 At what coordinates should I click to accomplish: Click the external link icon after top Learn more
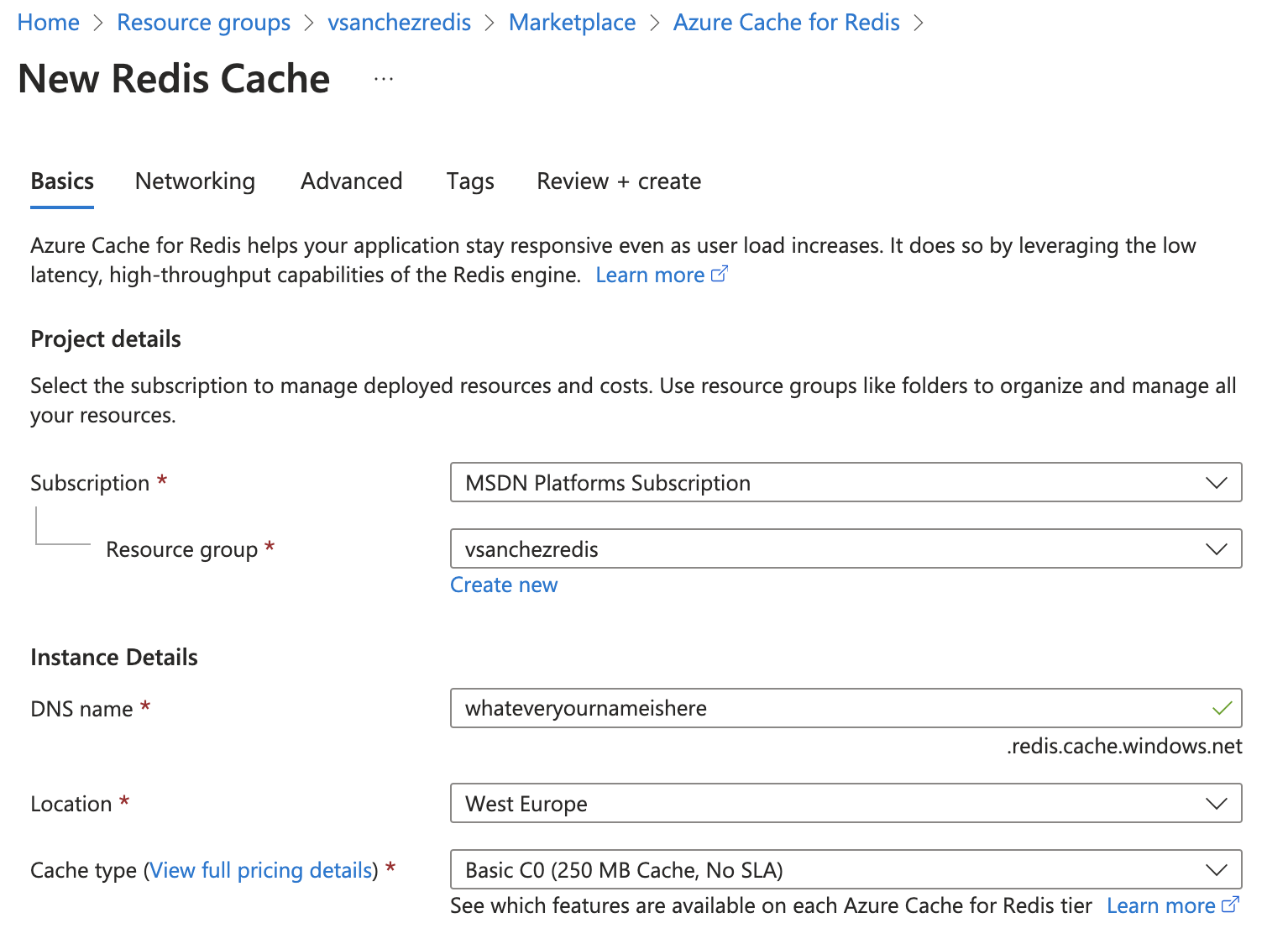pyautogui.click(x=720, y=274)
